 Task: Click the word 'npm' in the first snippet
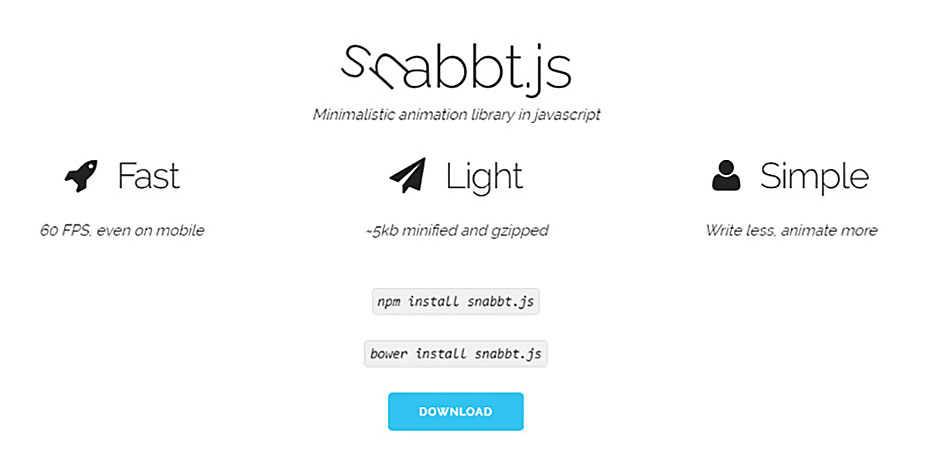(x=388, y=301)
